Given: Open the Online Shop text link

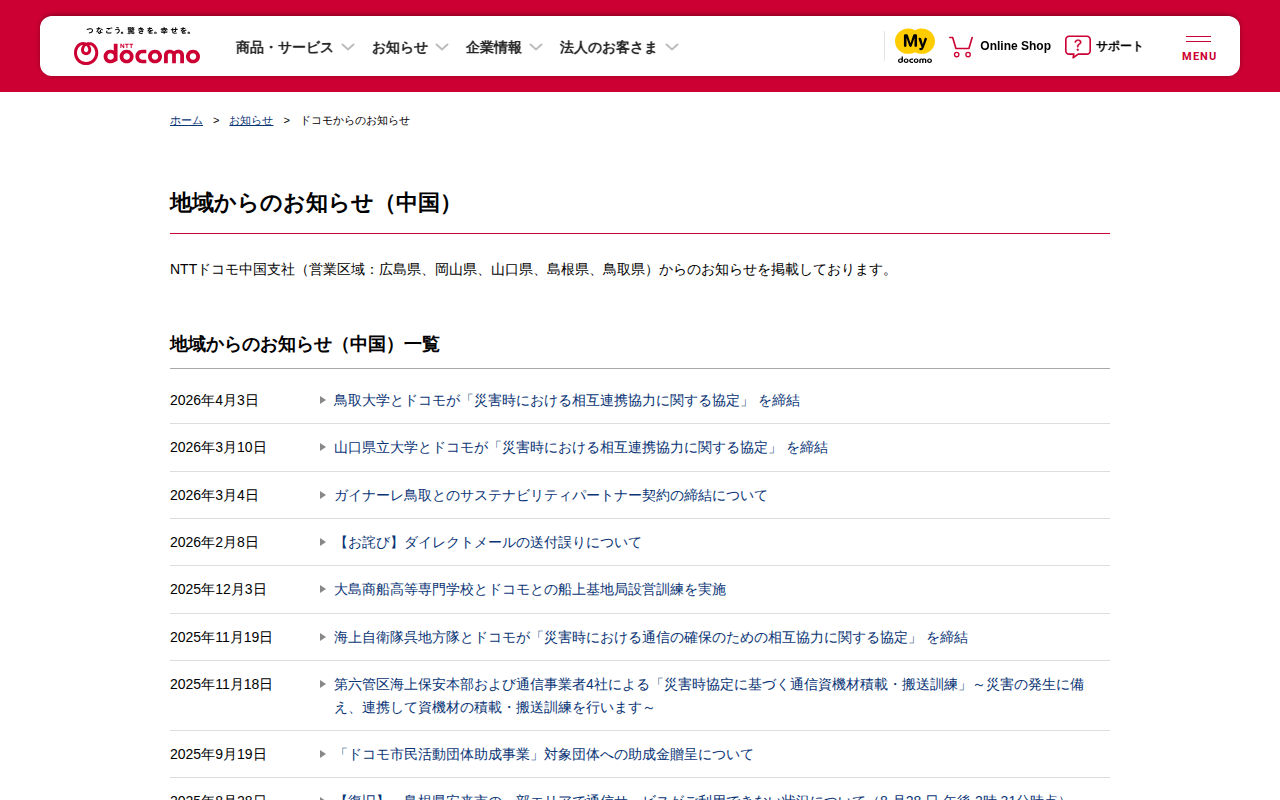Looking at the screenshot, I should pos(1015,46).
